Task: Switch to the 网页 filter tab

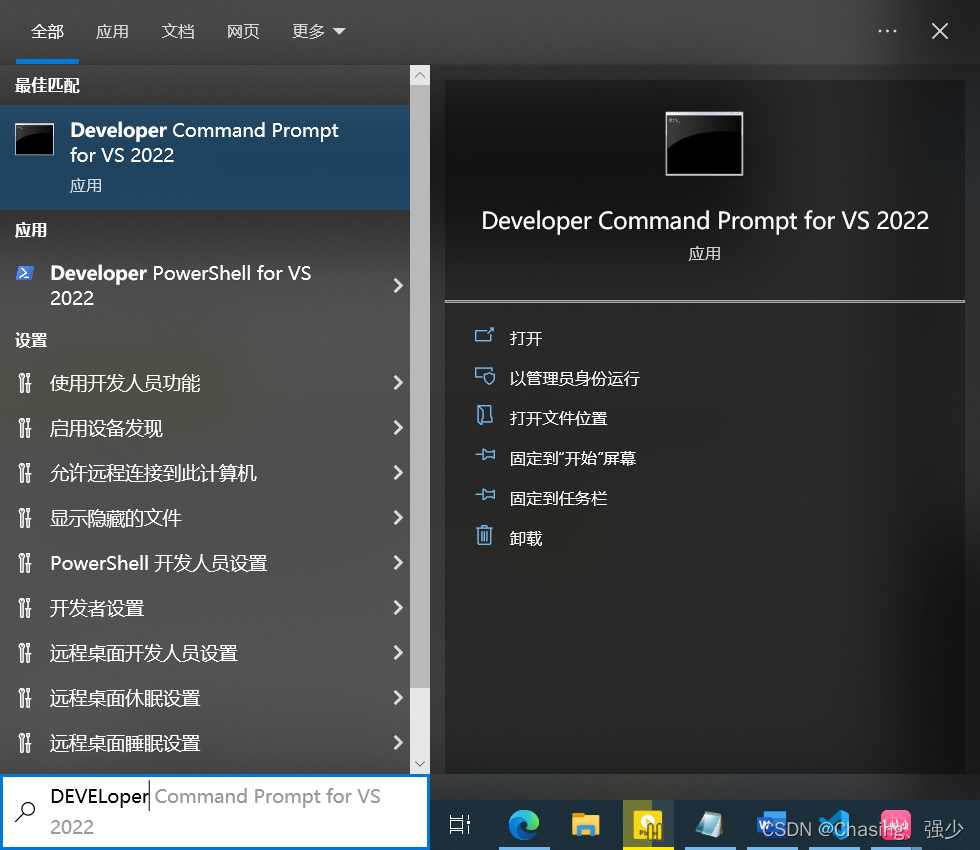Action: pos(243,31)
